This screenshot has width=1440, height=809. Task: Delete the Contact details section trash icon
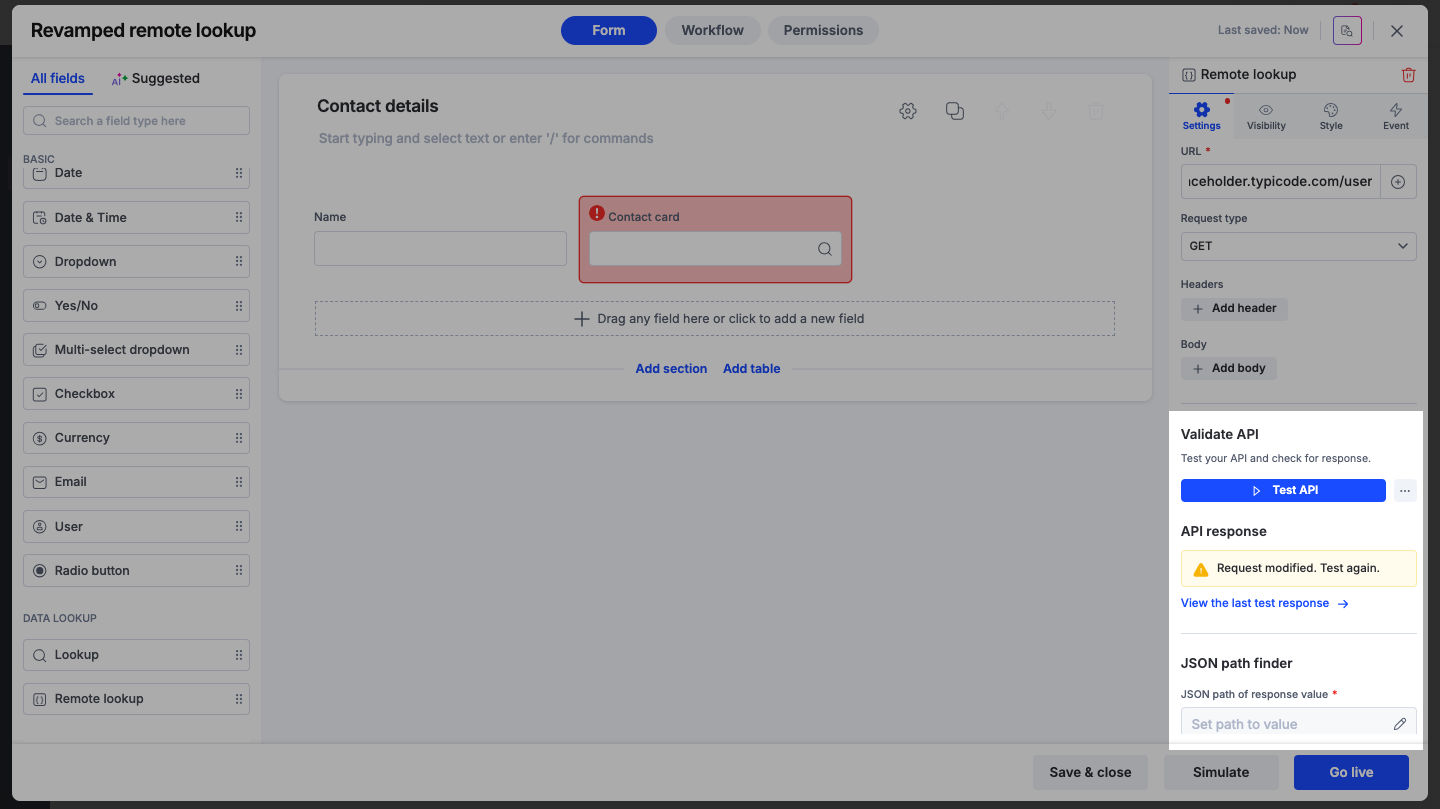click(1096, 111)
